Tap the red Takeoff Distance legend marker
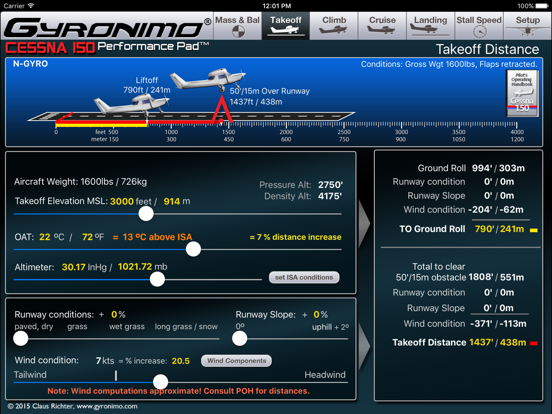 [534, 343]
